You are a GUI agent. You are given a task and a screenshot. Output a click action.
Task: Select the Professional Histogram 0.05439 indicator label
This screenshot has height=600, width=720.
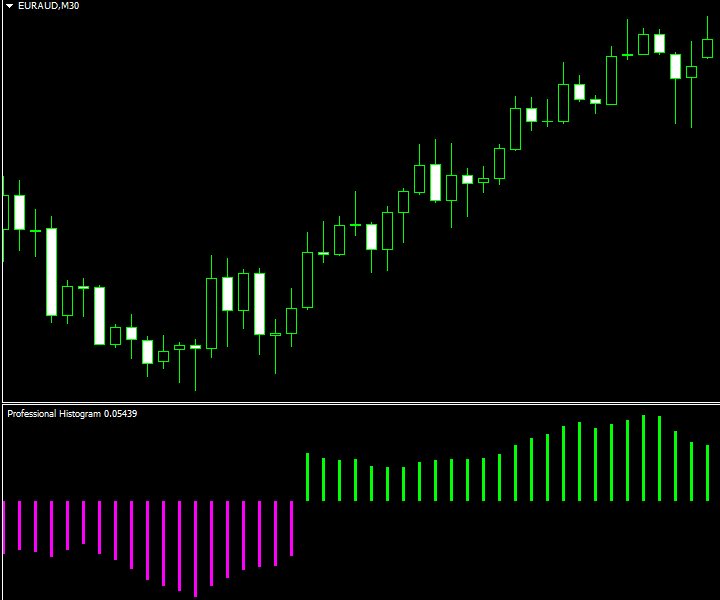click(72, 414)
